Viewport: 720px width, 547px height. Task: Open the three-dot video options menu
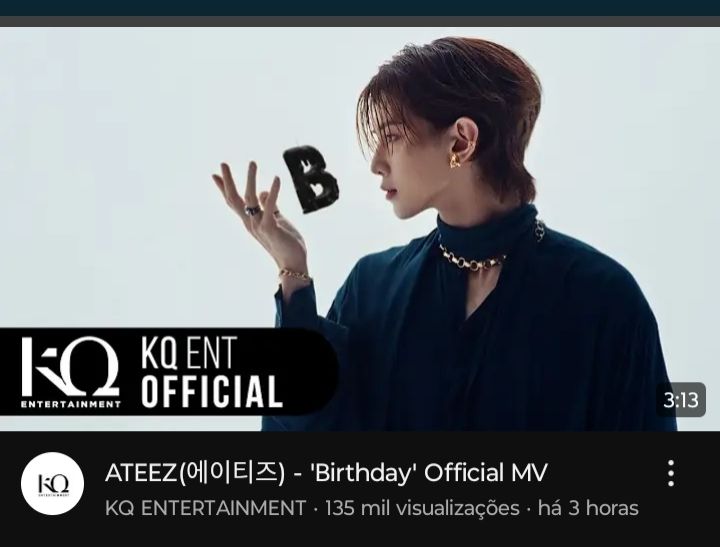point(671,473)
